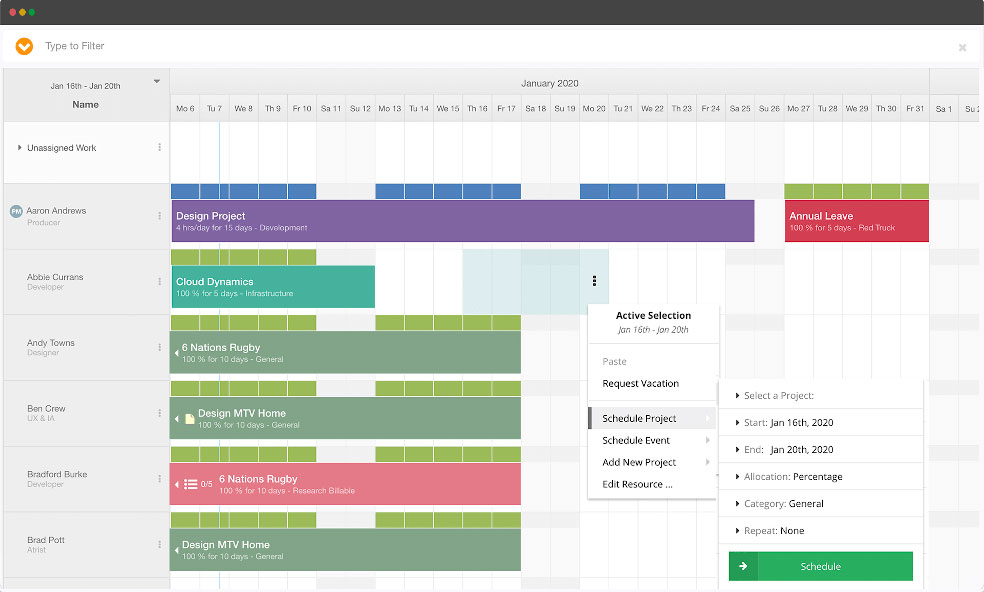Open Bradford Burke row options menu

[x=159, y=479]
